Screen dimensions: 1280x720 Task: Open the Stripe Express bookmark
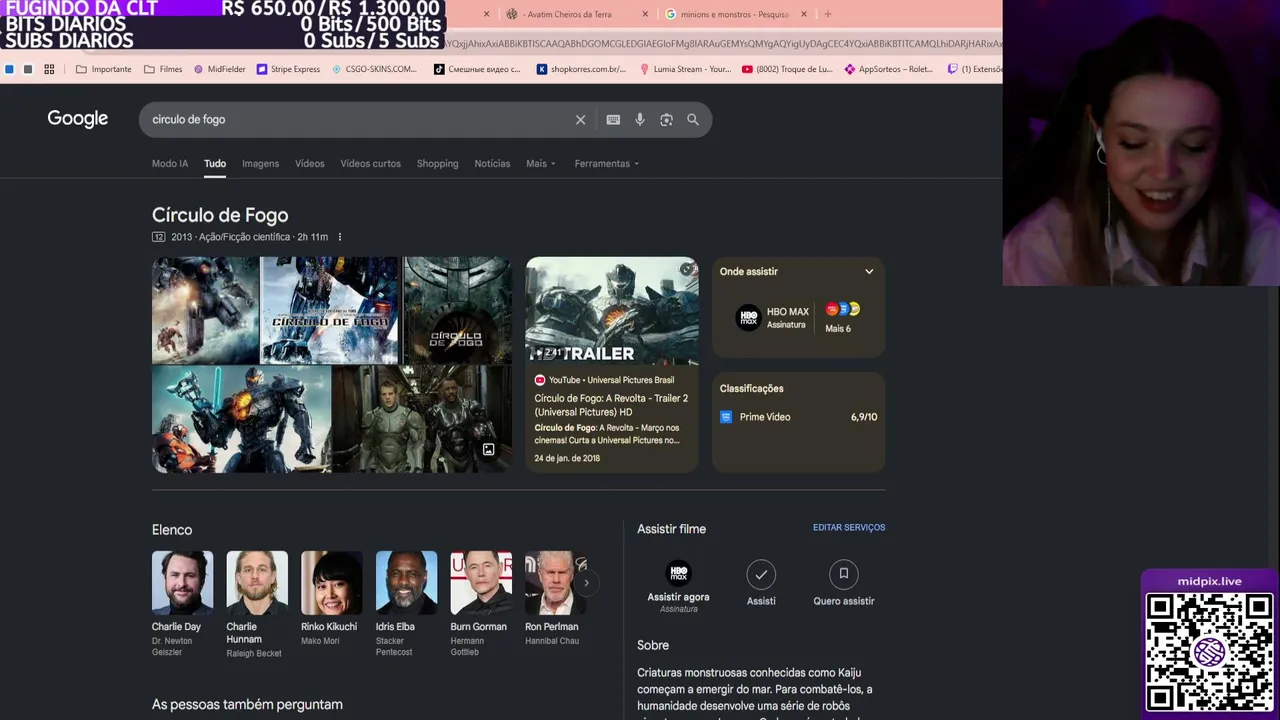[288, 69]
